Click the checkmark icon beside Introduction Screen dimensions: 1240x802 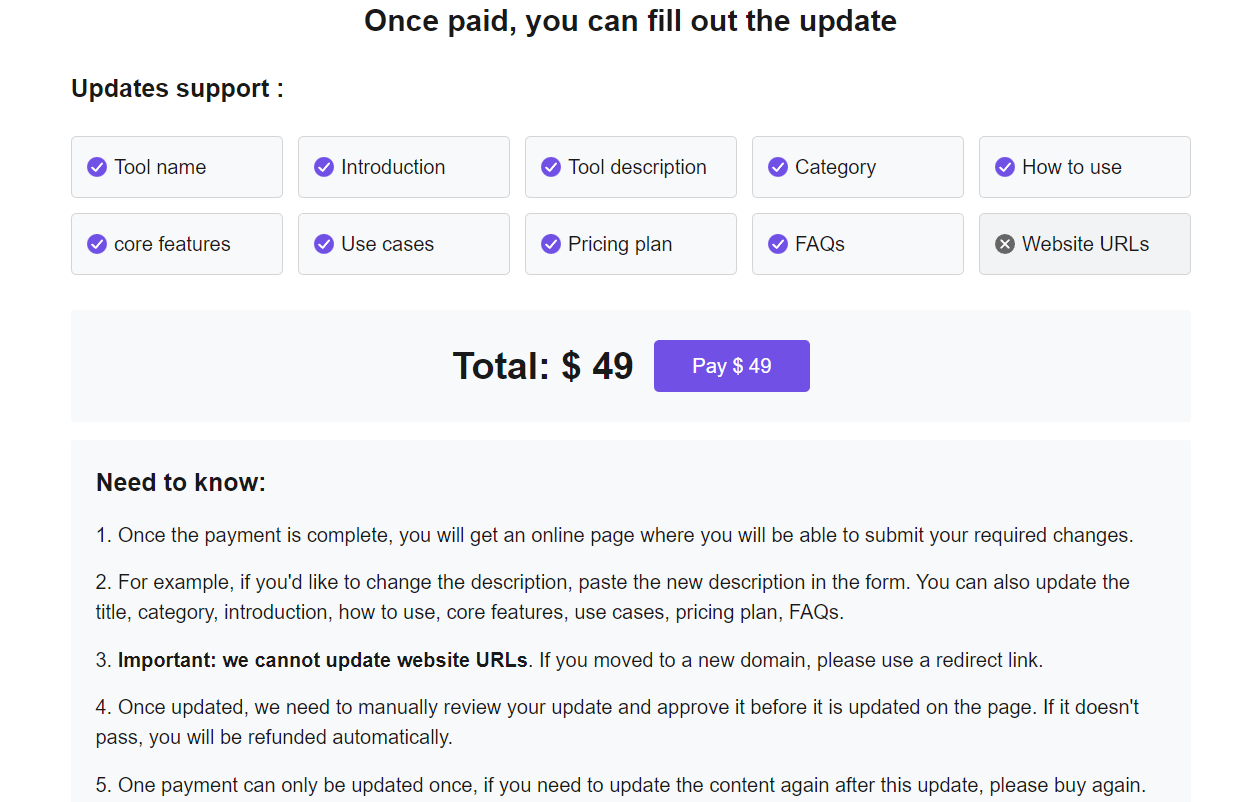[323, 167]
